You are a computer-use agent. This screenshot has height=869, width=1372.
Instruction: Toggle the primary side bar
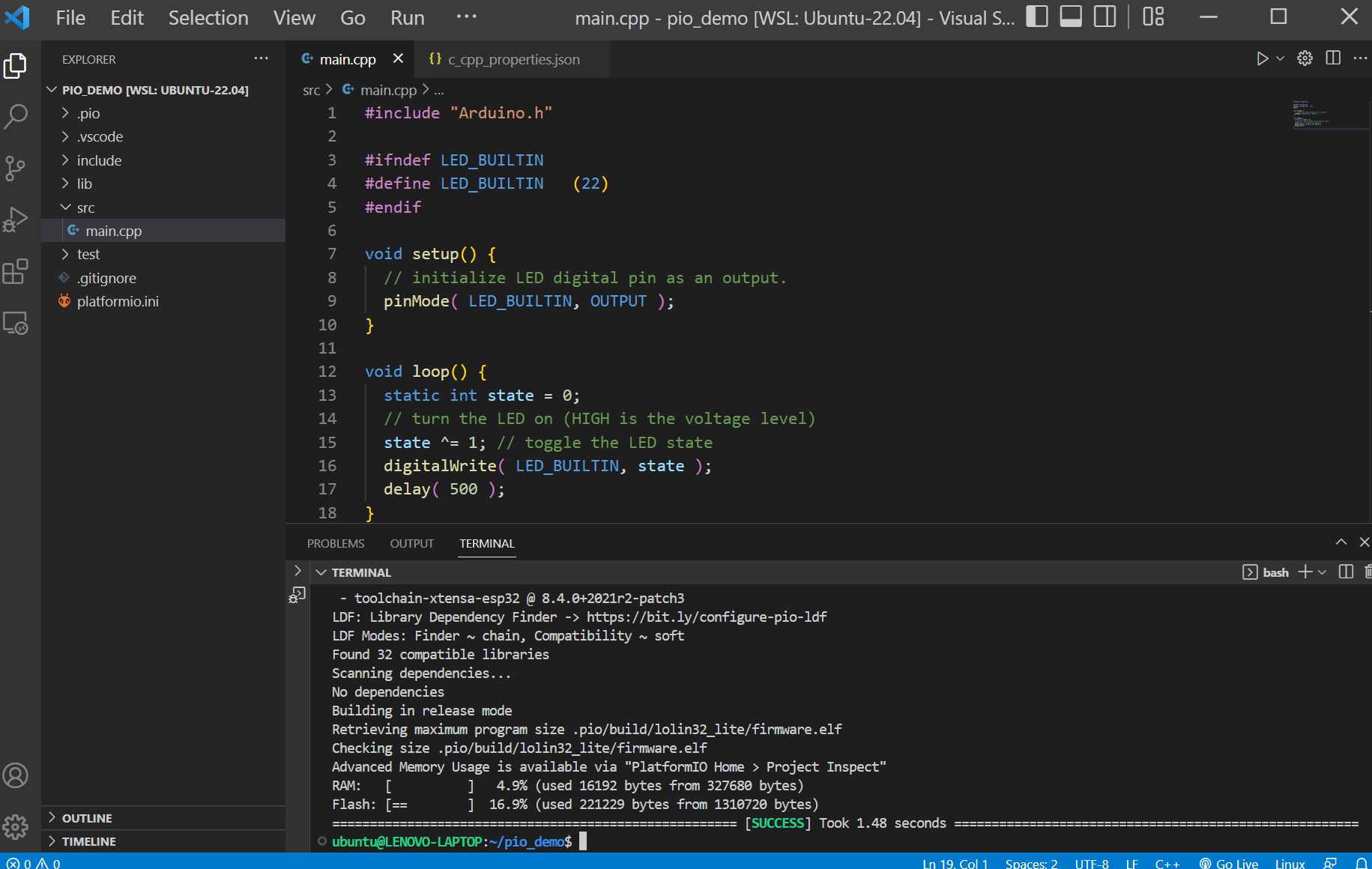point(1036,16)
